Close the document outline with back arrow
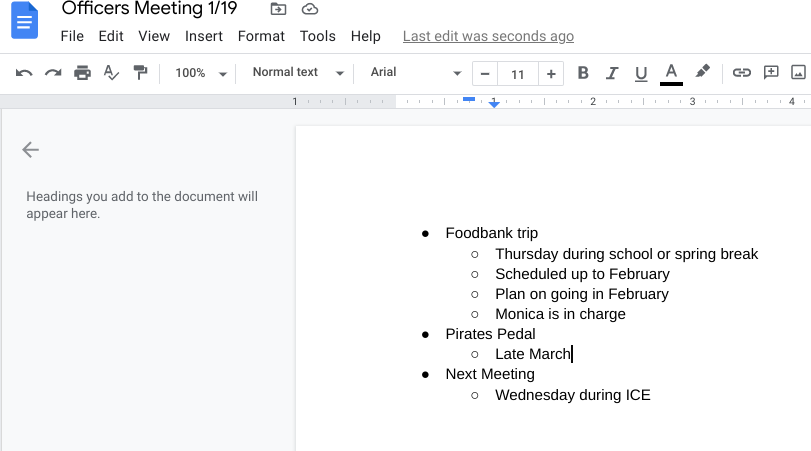 (x=30, y=150)
